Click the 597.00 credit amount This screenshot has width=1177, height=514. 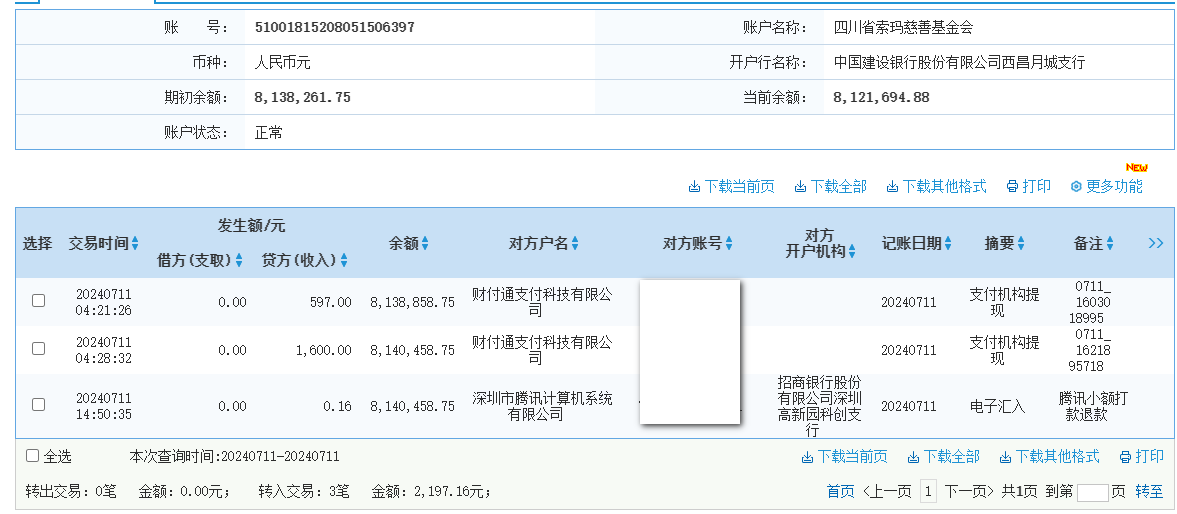tap(330, 302)
